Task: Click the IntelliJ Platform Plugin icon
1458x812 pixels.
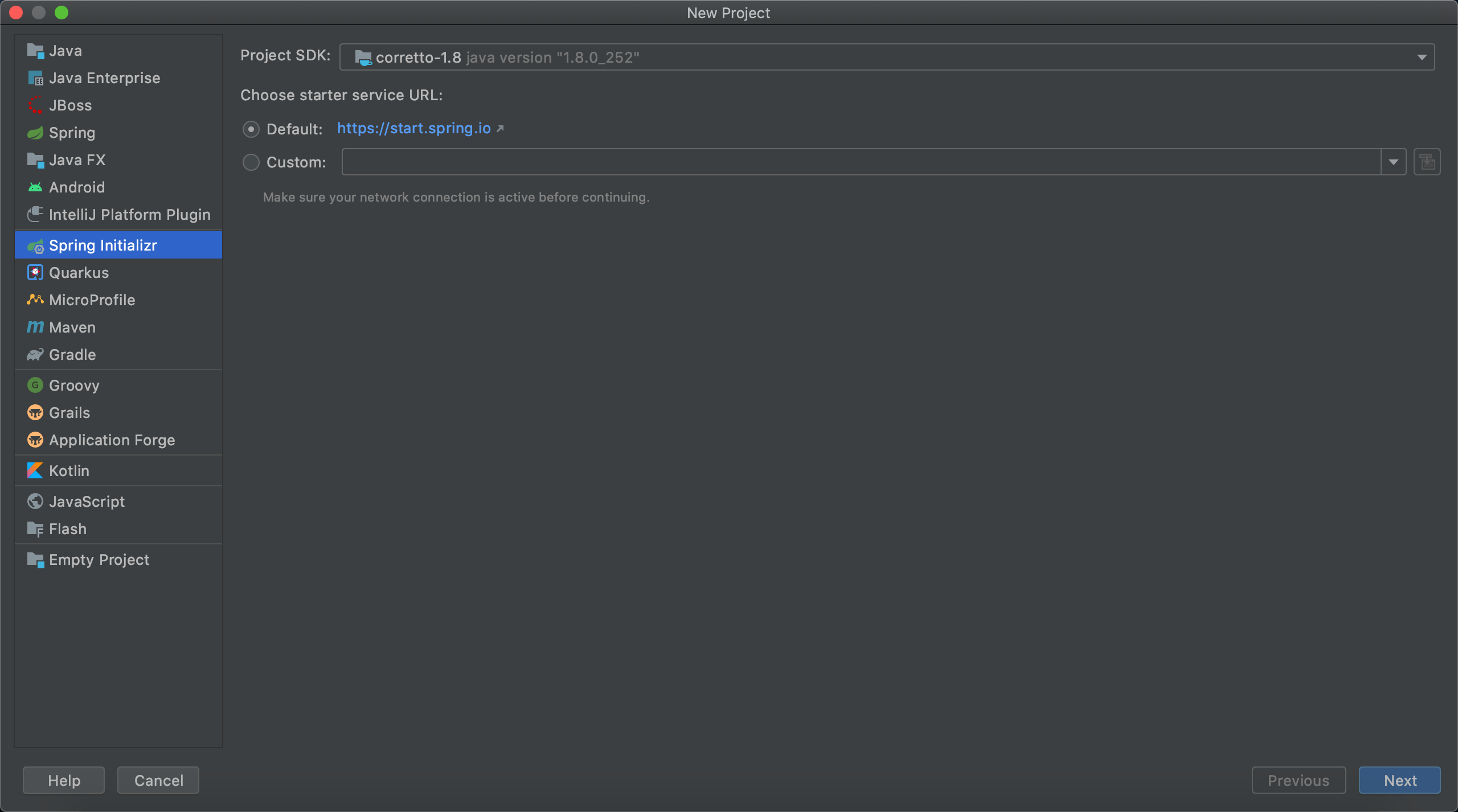Action: click(35, 215)
